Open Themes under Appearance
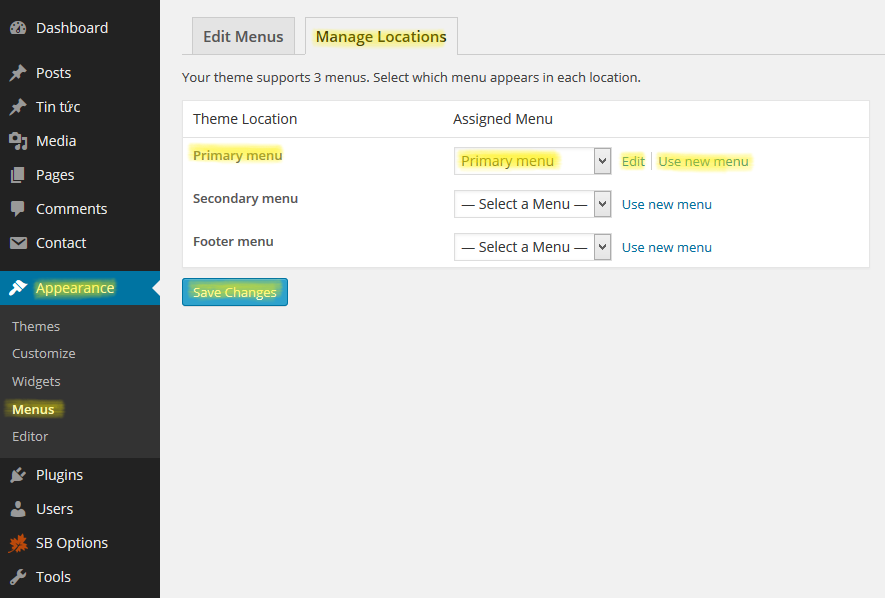 (x=36, y=326)
